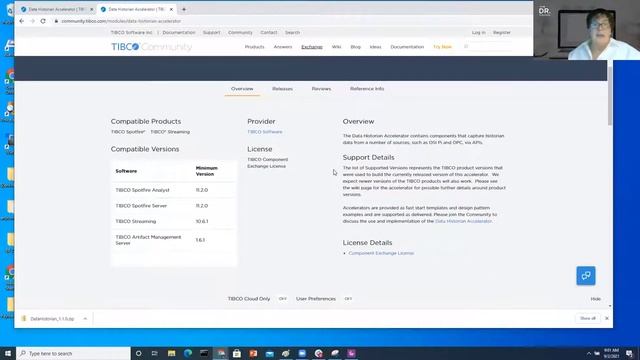Follow the Data Historian Accelerator link

click(x=463, y=221)
